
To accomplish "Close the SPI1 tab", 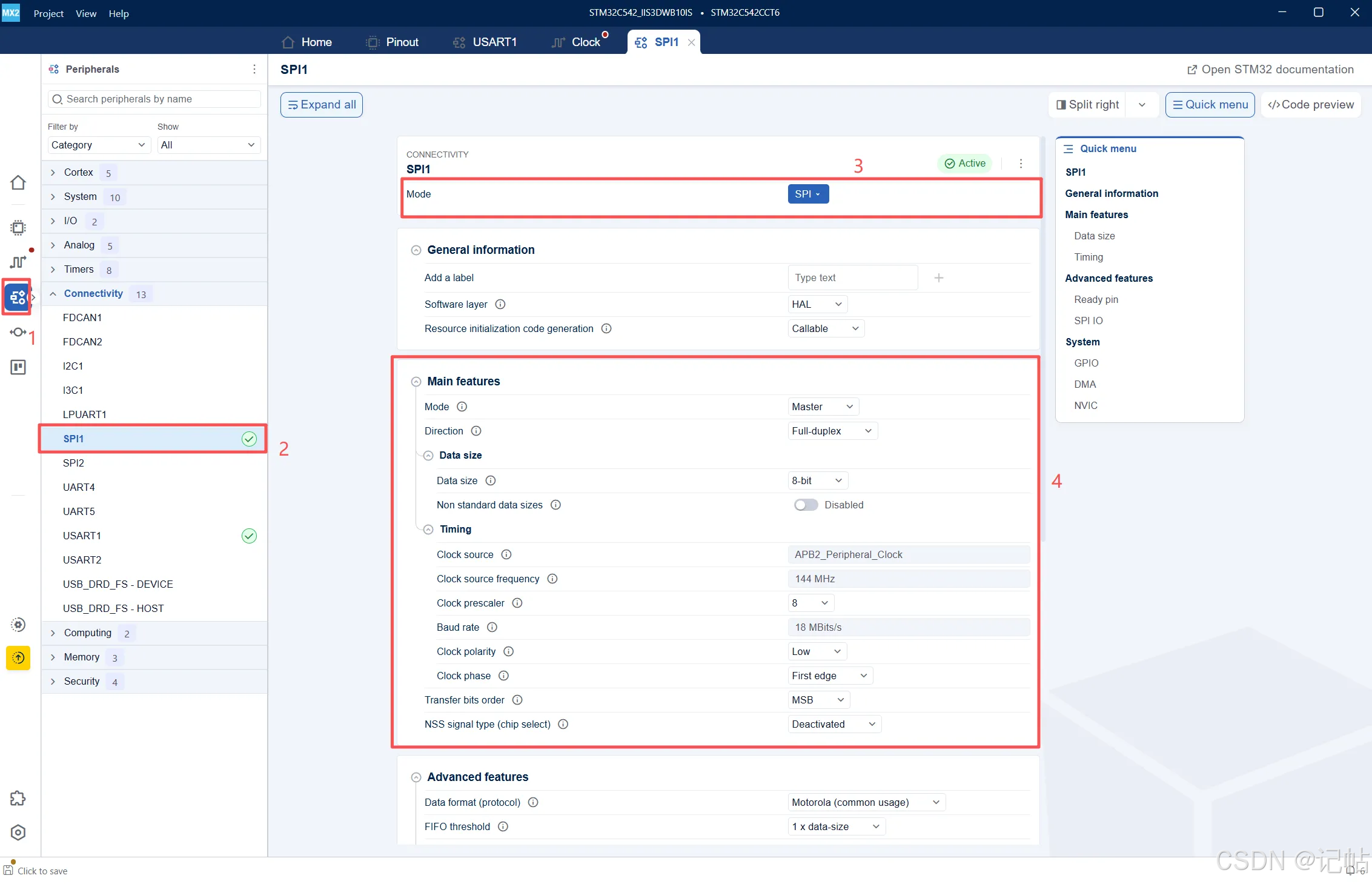I will (691, 42).
